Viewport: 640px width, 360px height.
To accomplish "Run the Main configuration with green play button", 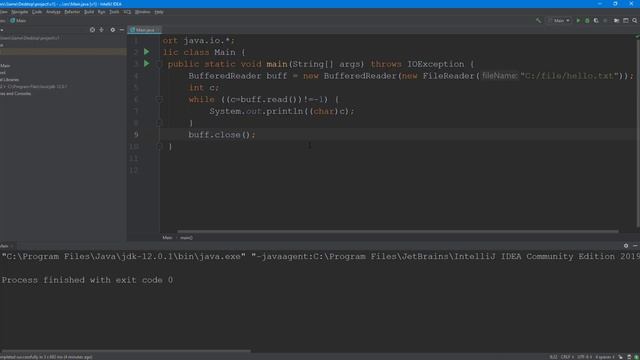I will (578, 20).
